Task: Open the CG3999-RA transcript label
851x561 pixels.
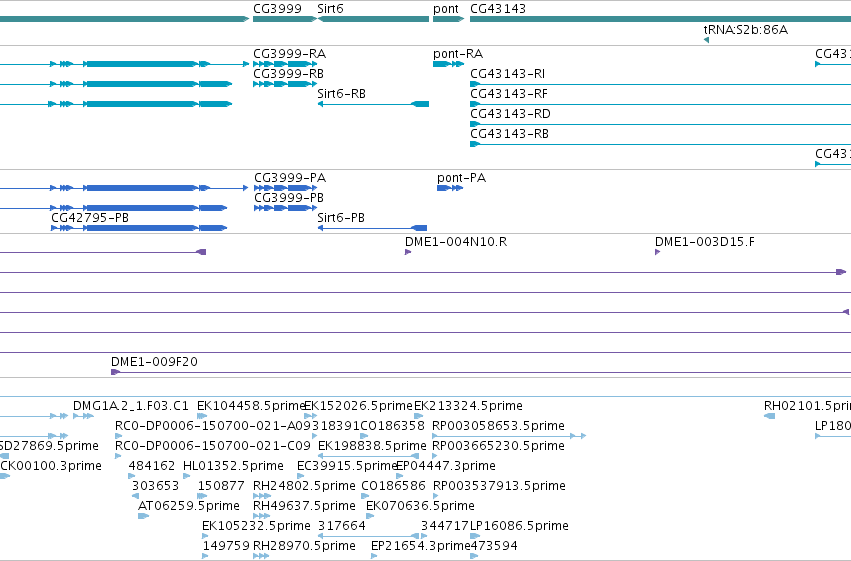Action: point(290,54)
